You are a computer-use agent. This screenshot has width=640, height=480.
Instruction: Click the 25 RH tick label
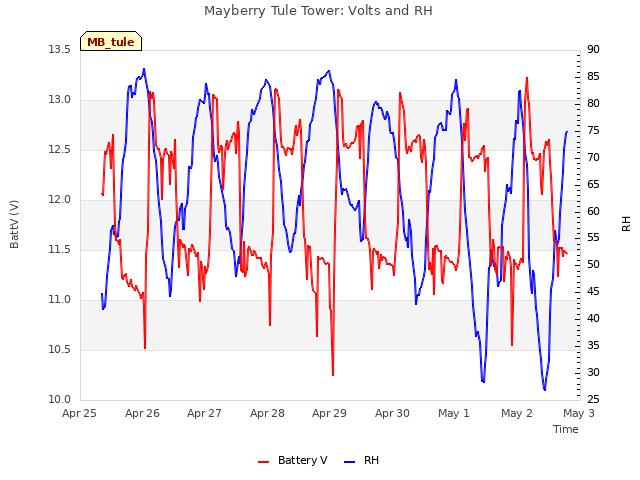(x=593, y=399)
